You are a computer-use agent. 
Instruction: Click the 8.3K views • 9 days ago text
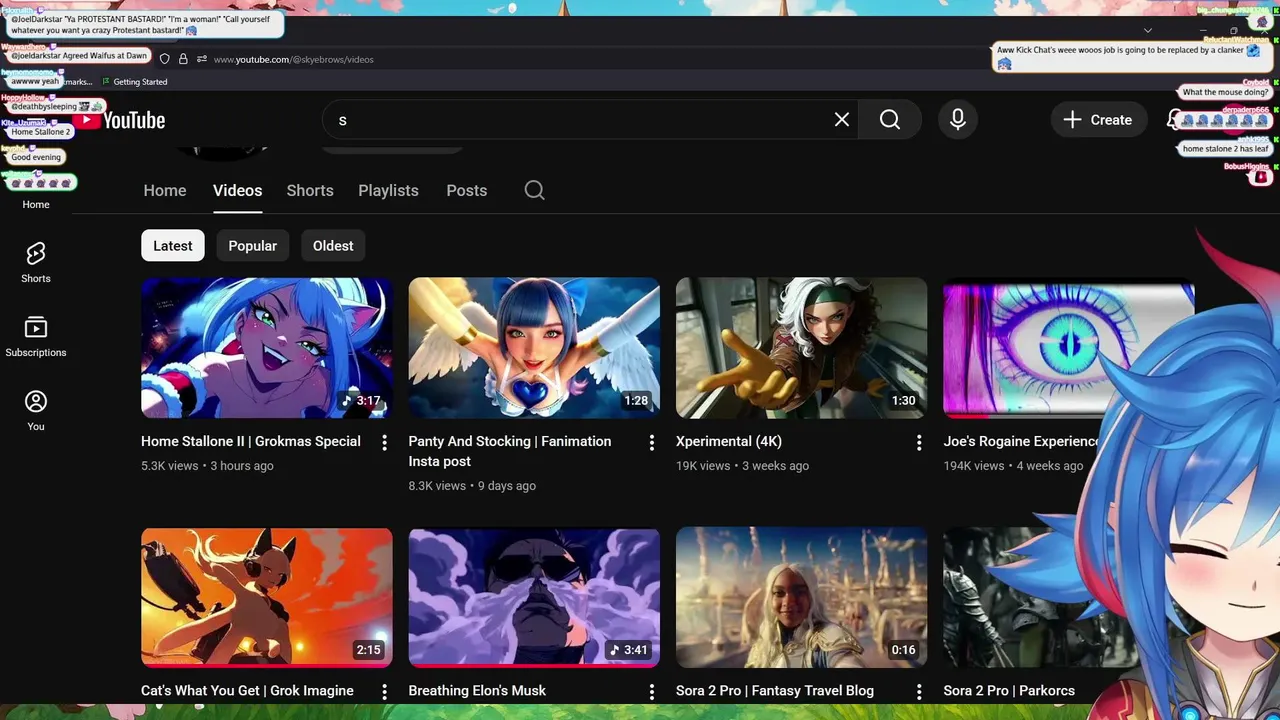(x=472, y=486)
